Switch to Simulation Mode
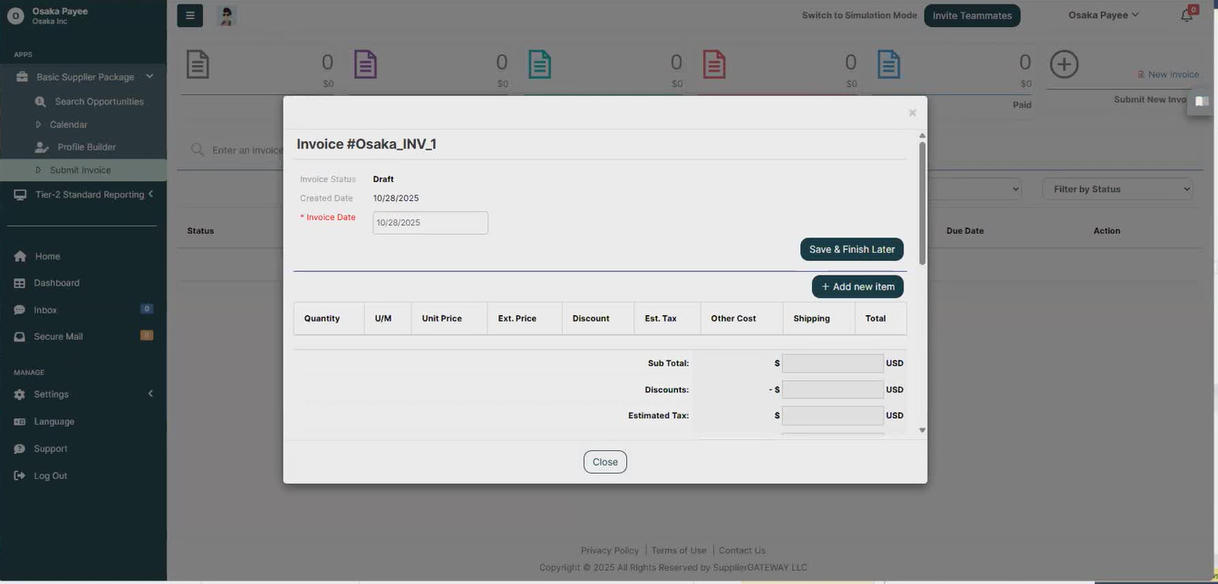This screenshot has width=1218, height=584. tap(859, 15)
